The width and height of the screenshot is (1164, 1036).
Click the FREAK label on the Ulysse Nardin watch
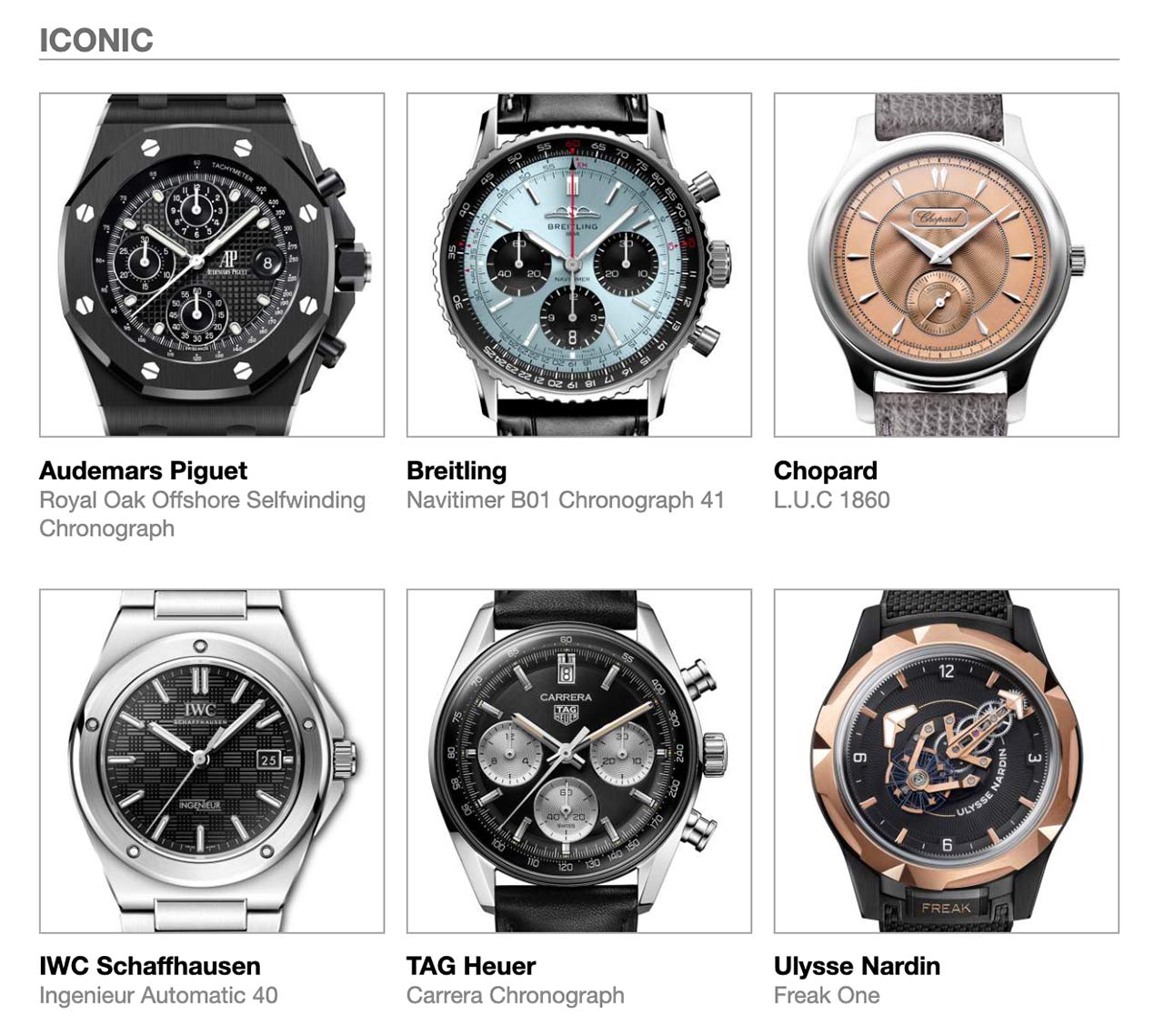(x=946, y=907)
